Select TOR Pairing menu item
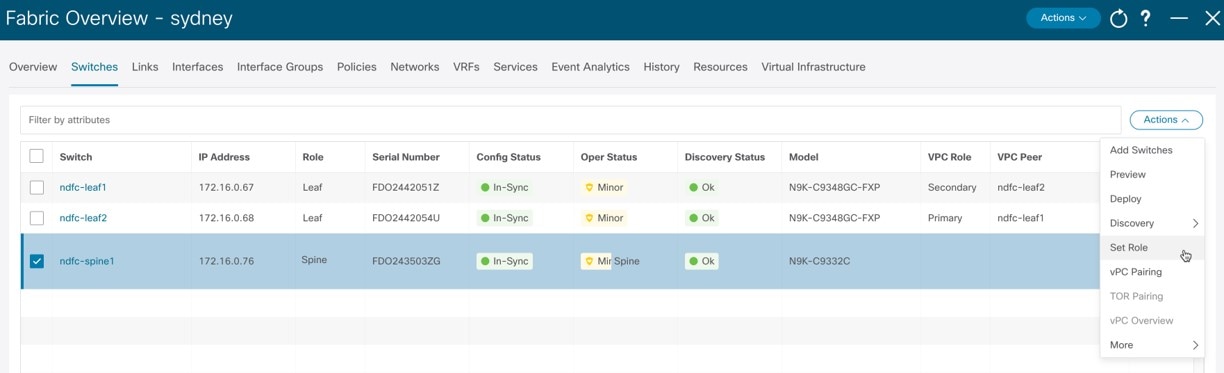Screen dimensions: 1224x373 pos(1153,296)
